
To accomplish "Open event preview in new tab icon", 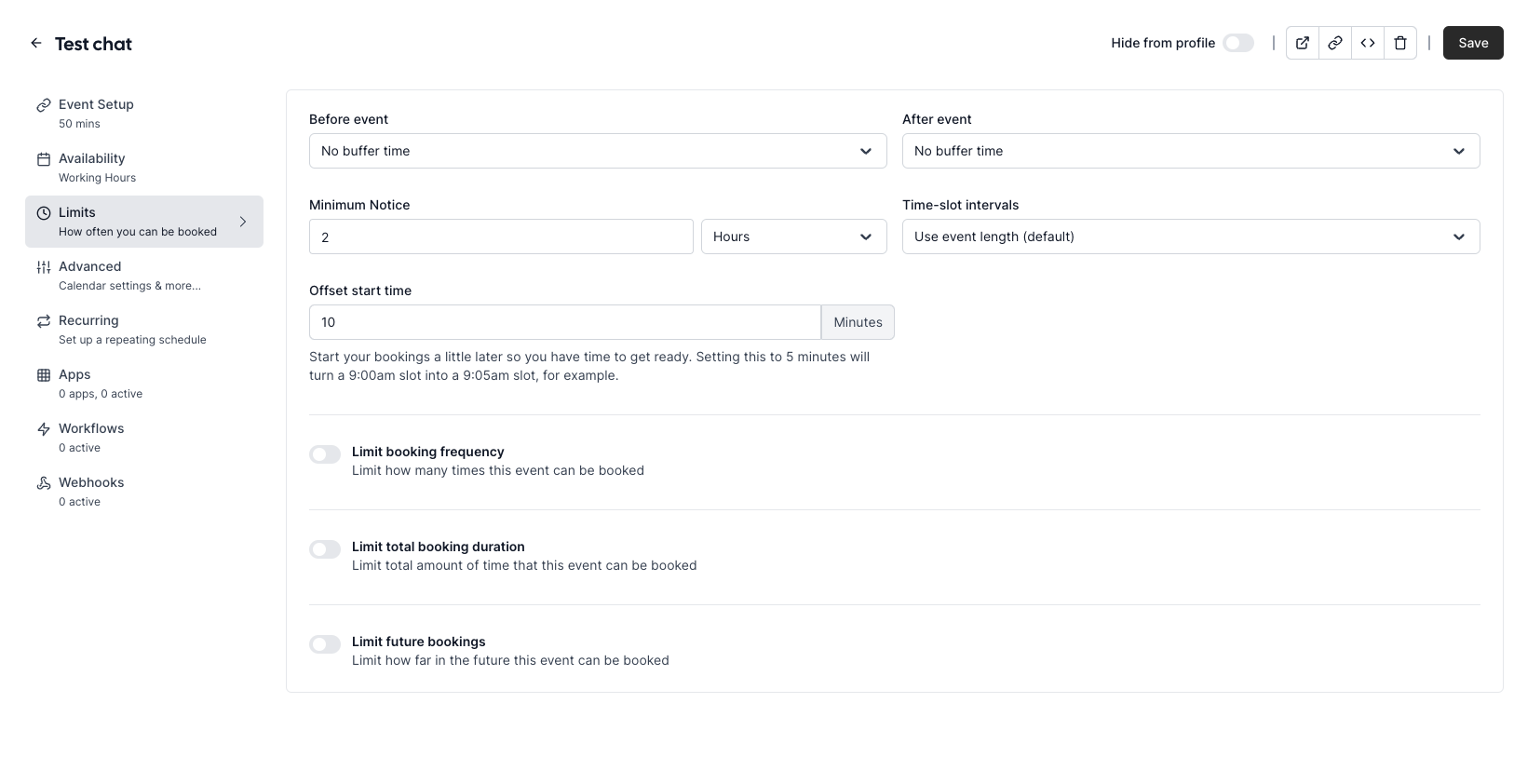I will coord(1303,43).
